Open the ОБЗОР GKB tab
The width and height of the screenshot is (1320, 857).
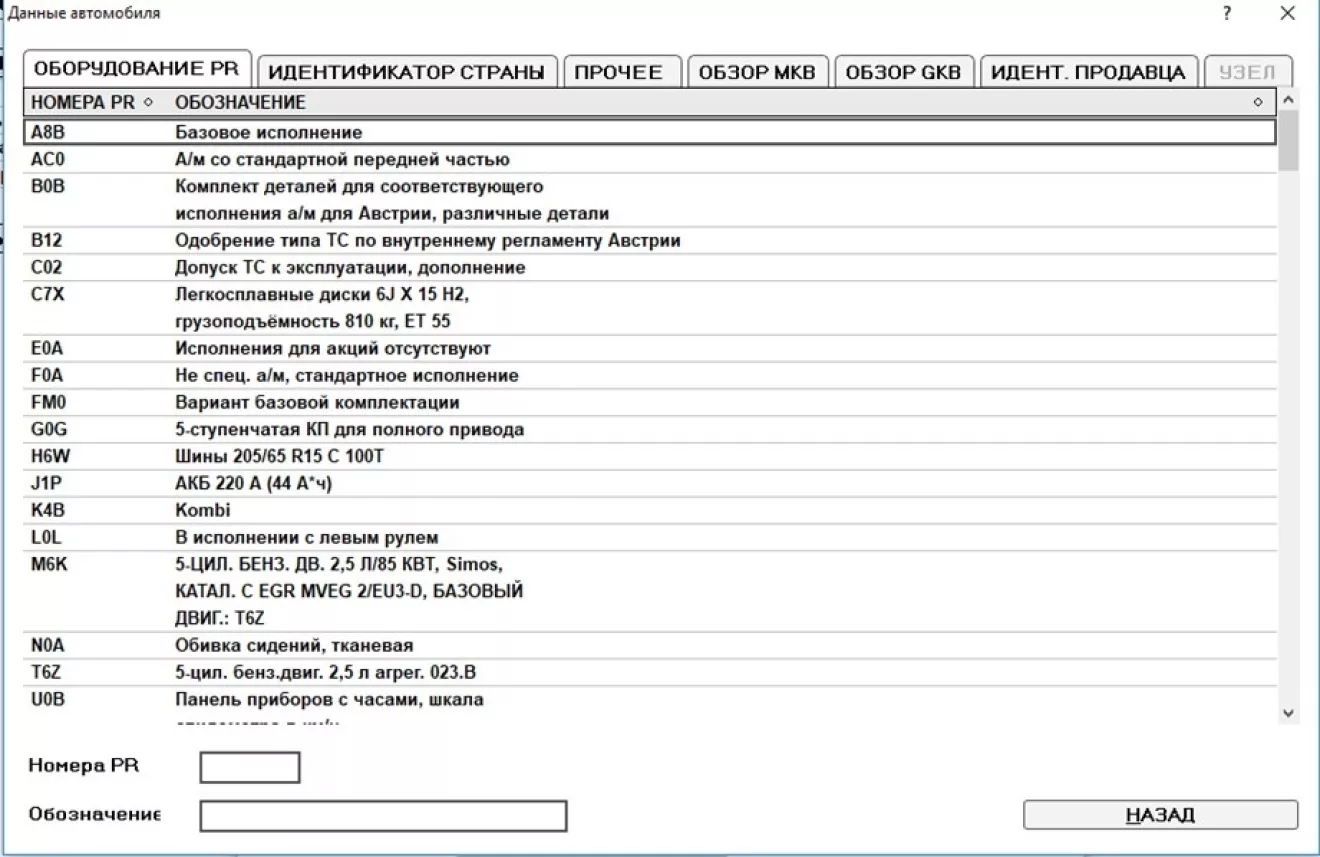(x=903, y=72)
